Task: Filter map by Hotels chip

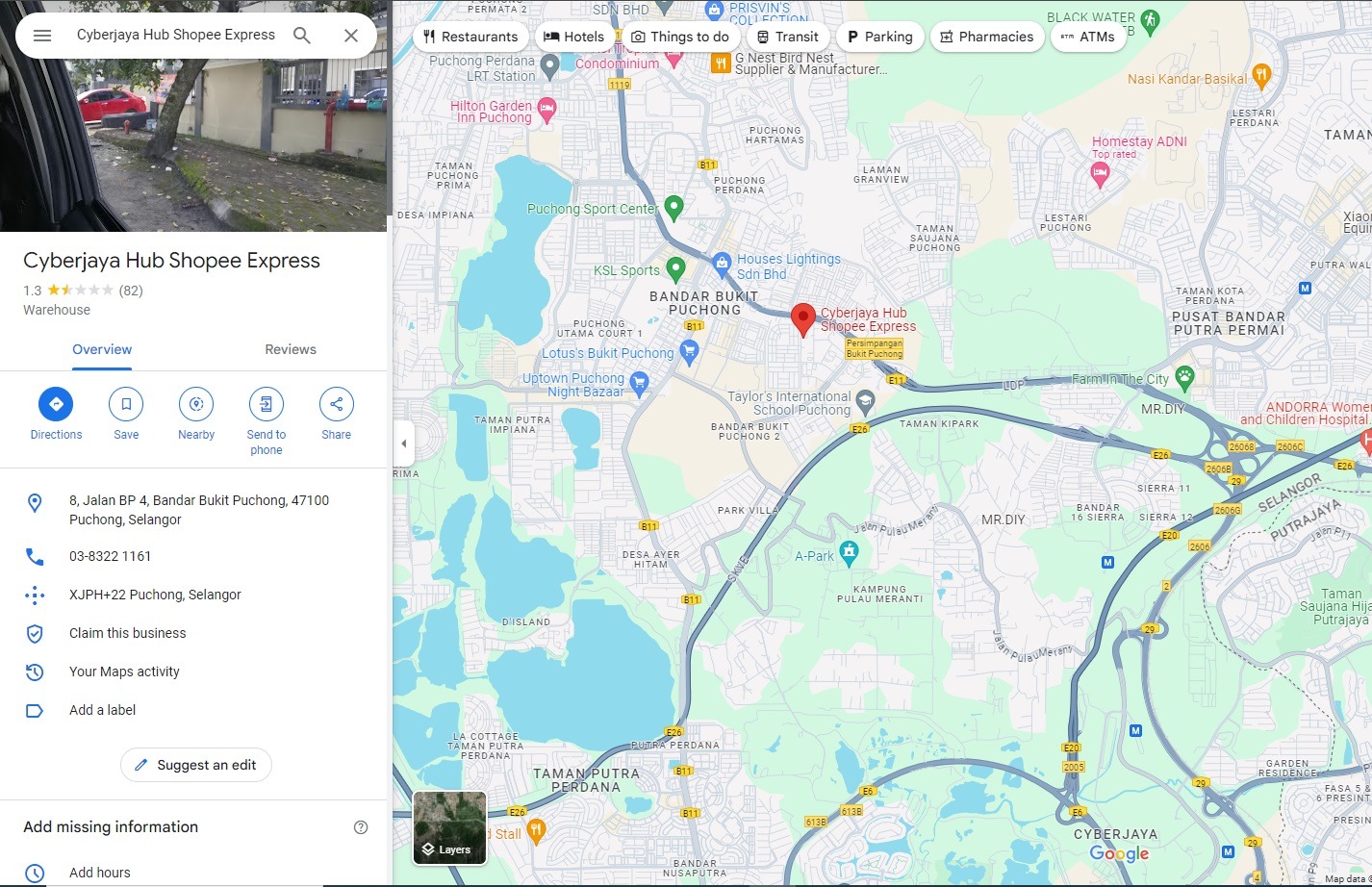Action: pos(574,37)
